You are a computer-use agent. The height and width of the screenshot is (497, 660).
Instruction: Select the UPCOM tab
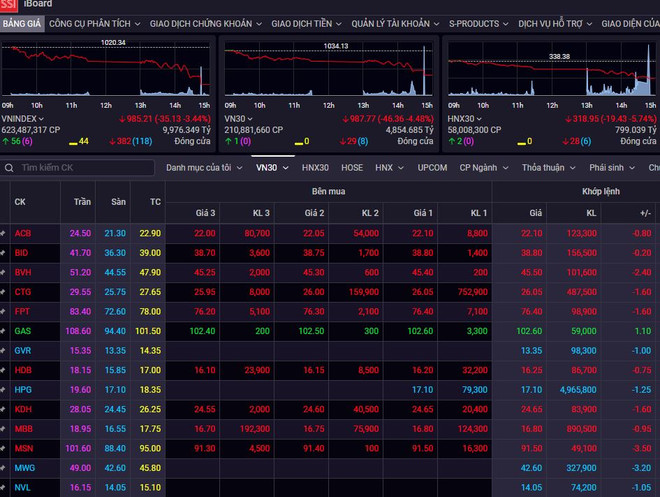[432, 168]
